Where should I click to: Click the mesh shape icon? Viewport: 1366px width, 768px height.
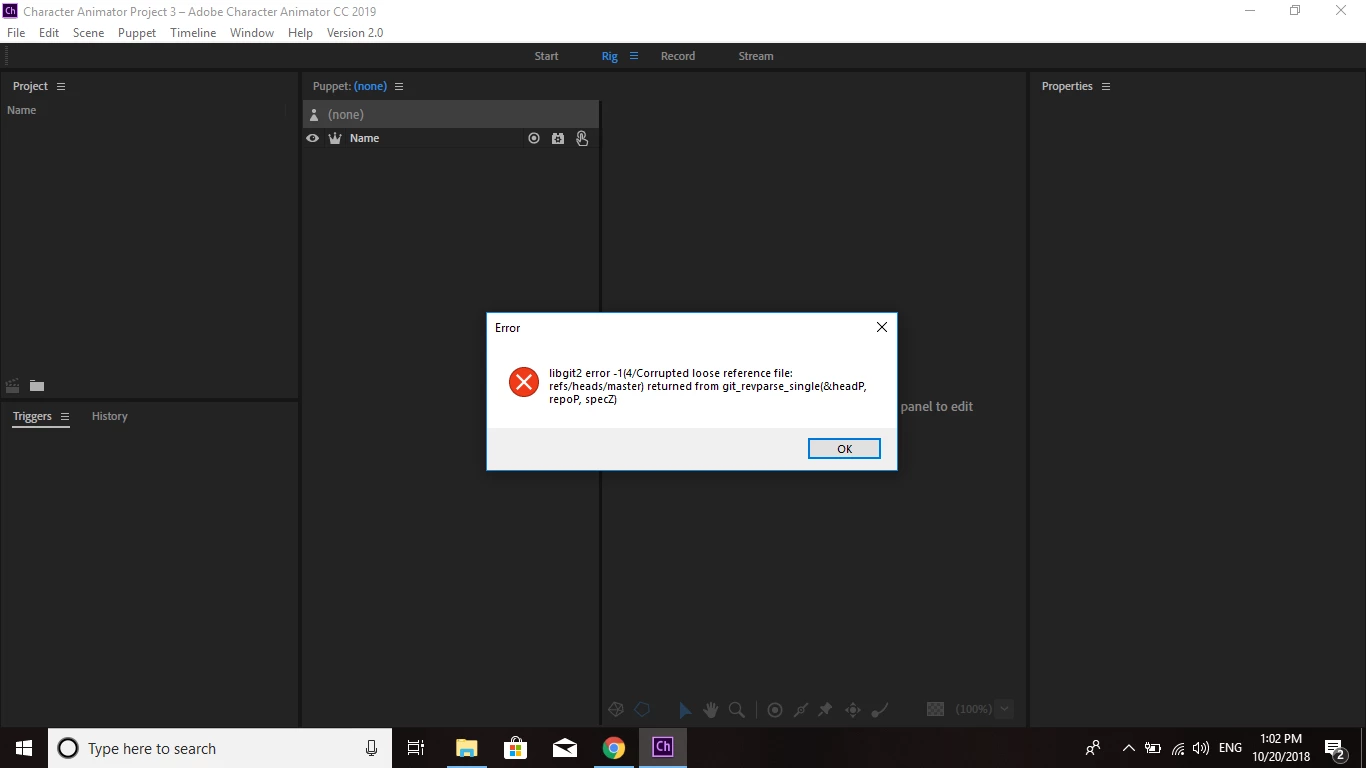(616, 710)
